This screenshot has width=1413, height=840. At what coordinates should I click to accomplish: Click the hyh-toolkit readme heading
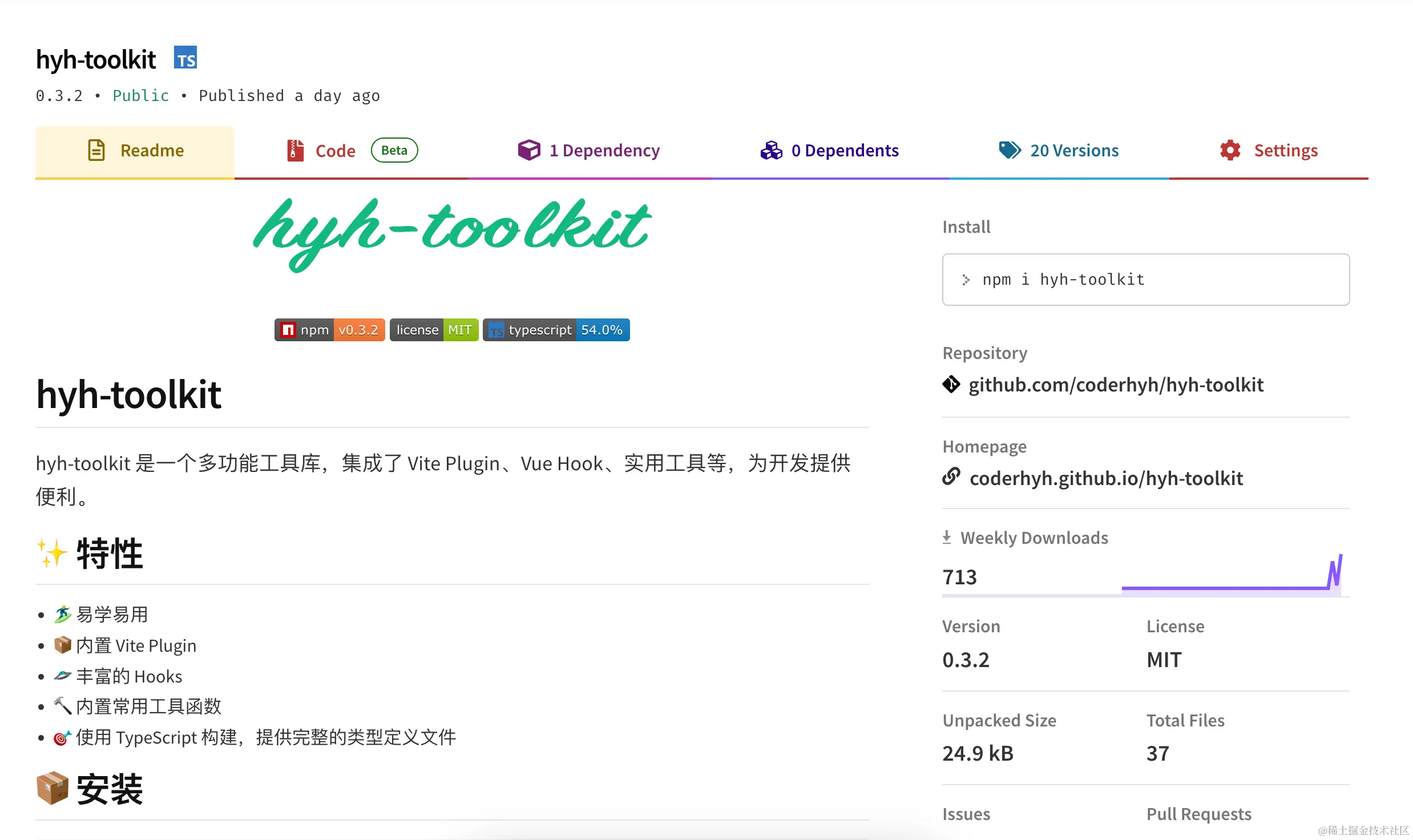click(128, 394)
